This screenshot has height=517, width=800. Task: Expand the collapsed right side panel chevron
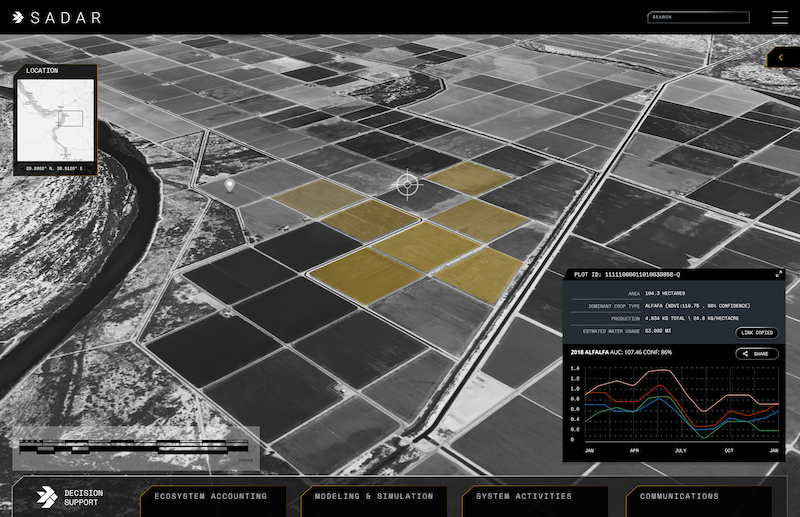click(x=781, y=58)
